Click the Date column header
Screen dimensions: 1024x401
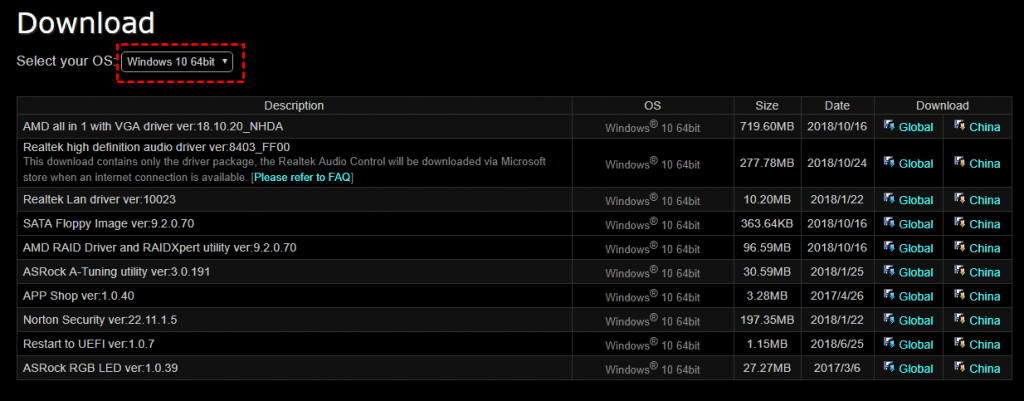click(837, 105)
